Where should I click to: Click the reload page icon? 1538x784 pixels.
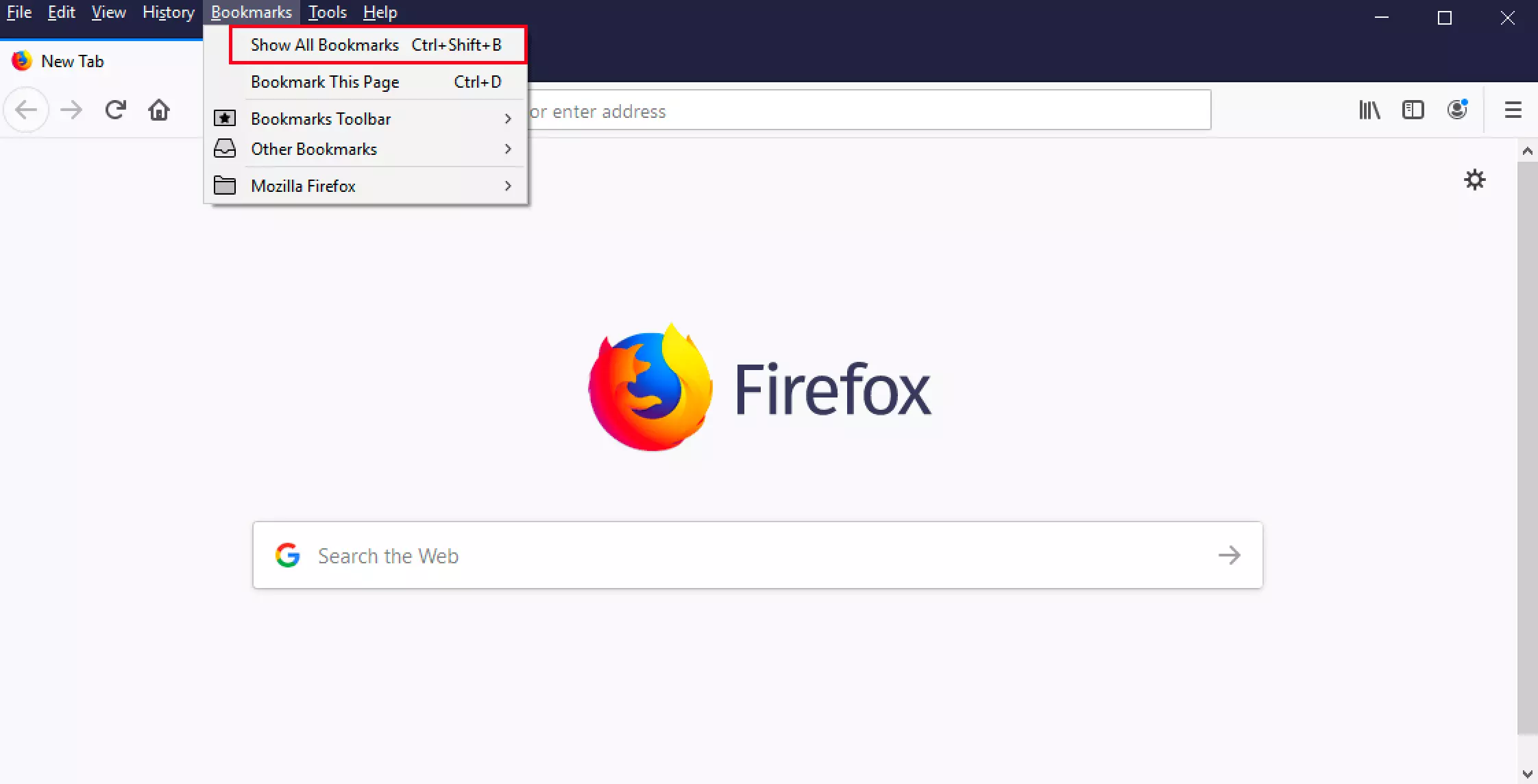(115, 110)
